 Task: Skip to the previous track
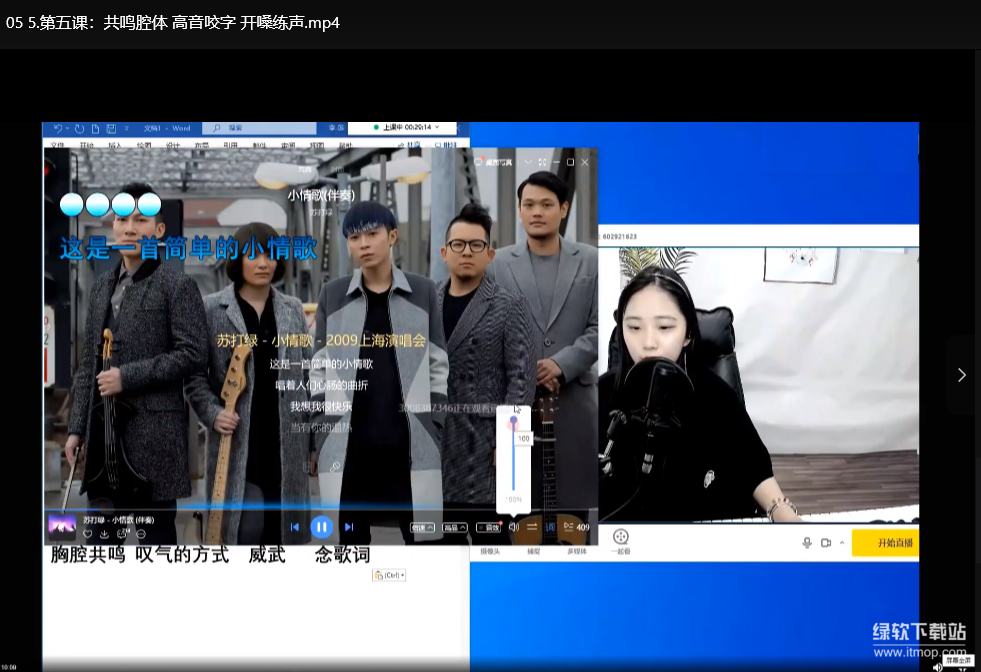pos(295,527)
